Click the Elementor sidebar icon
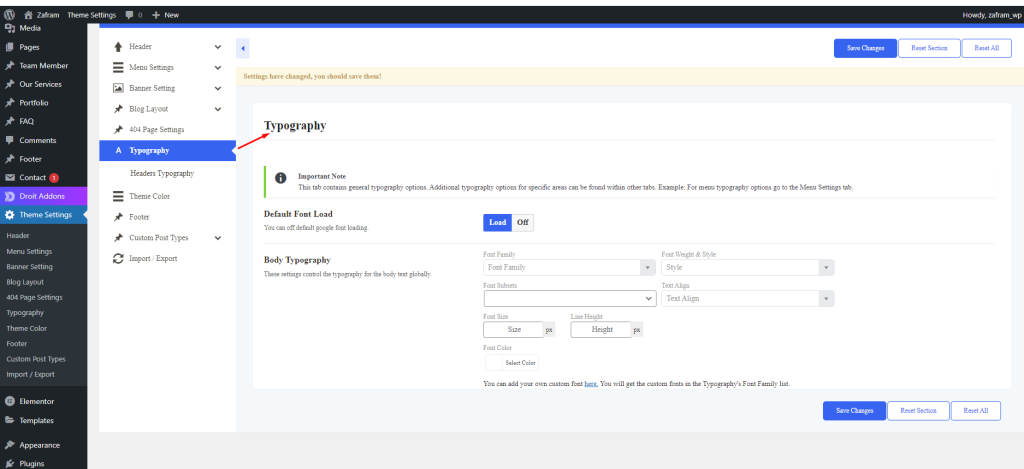 click(x=9, y=401)
